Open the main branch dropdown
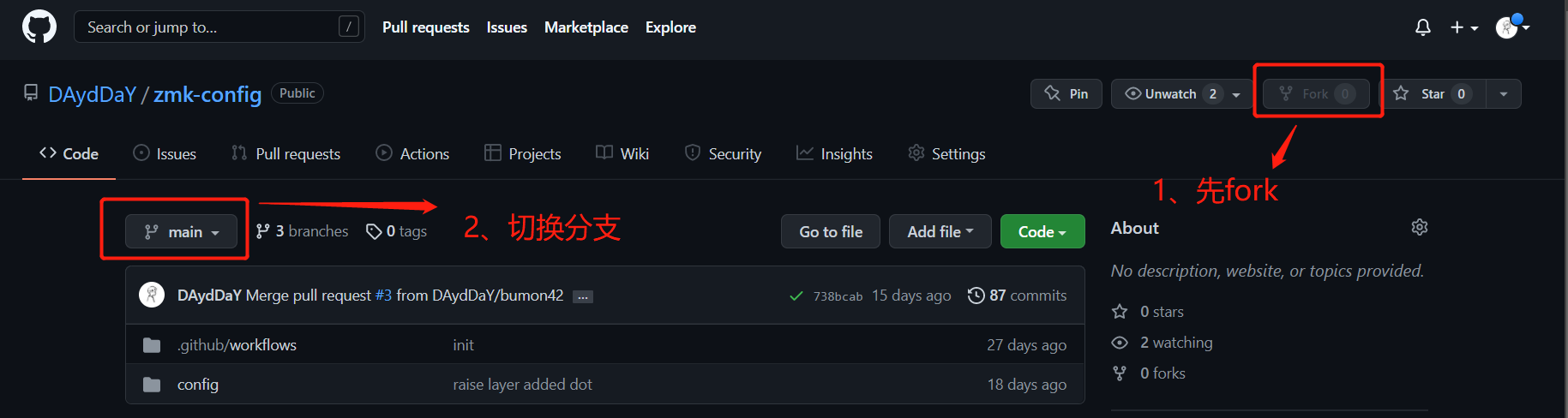 [x=181, y=232]
